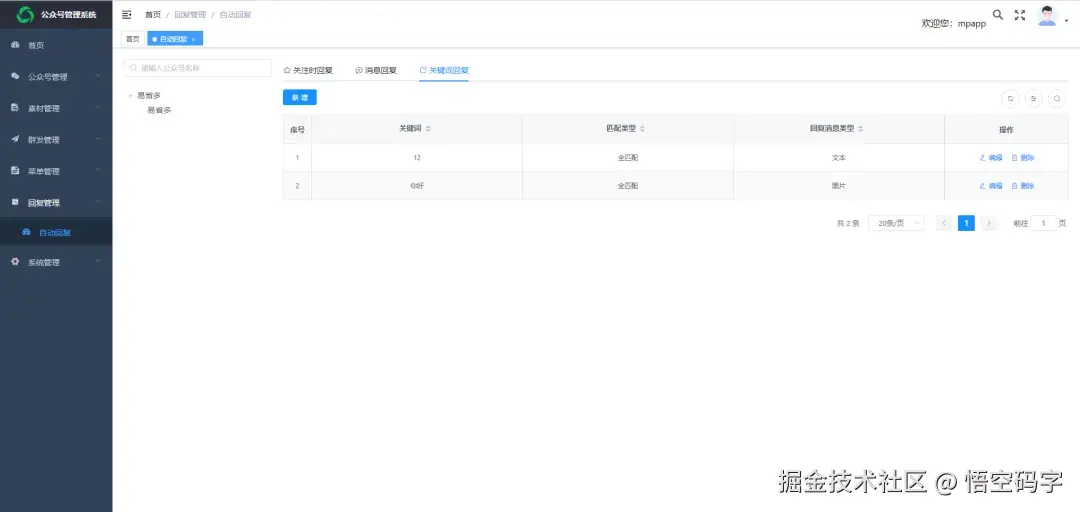Toggle fullscreen mode icon in header
The image size is (1080, 512).
(x=1020, y=15)
